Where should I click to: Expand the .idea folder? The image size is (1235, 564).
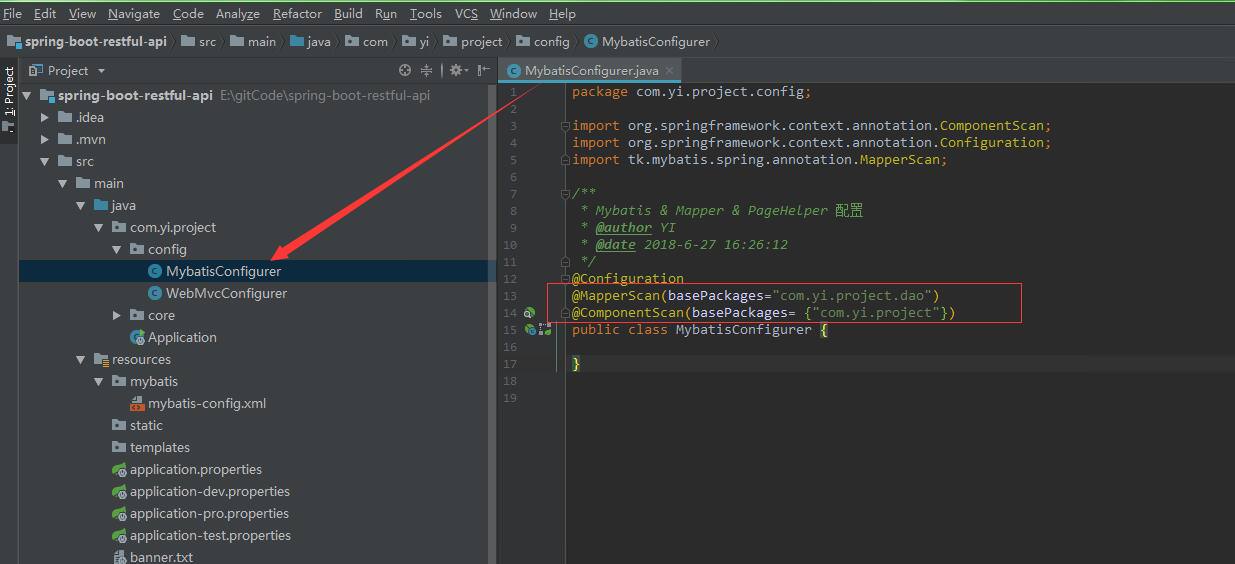coord(45,117)
